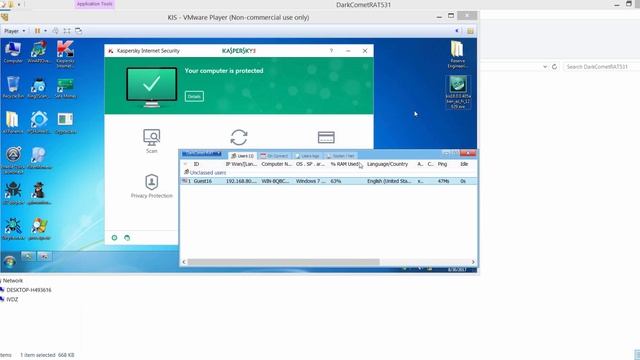Select DESKTOP-H493616 under Network
This screenshot has height=360, width=640.
(29, 290)
